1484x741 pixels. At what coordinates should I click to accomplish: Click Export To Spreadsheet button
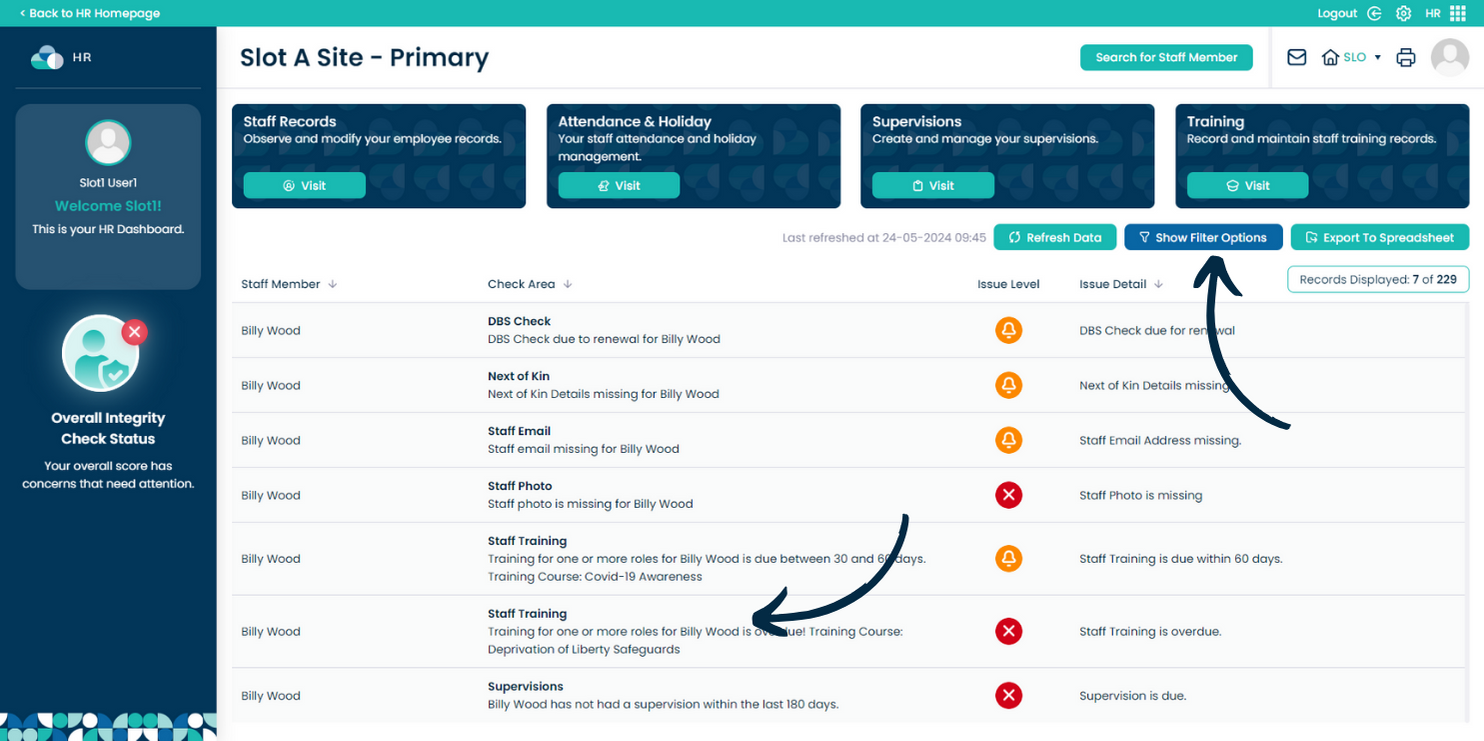click(x=1379, y=237)
